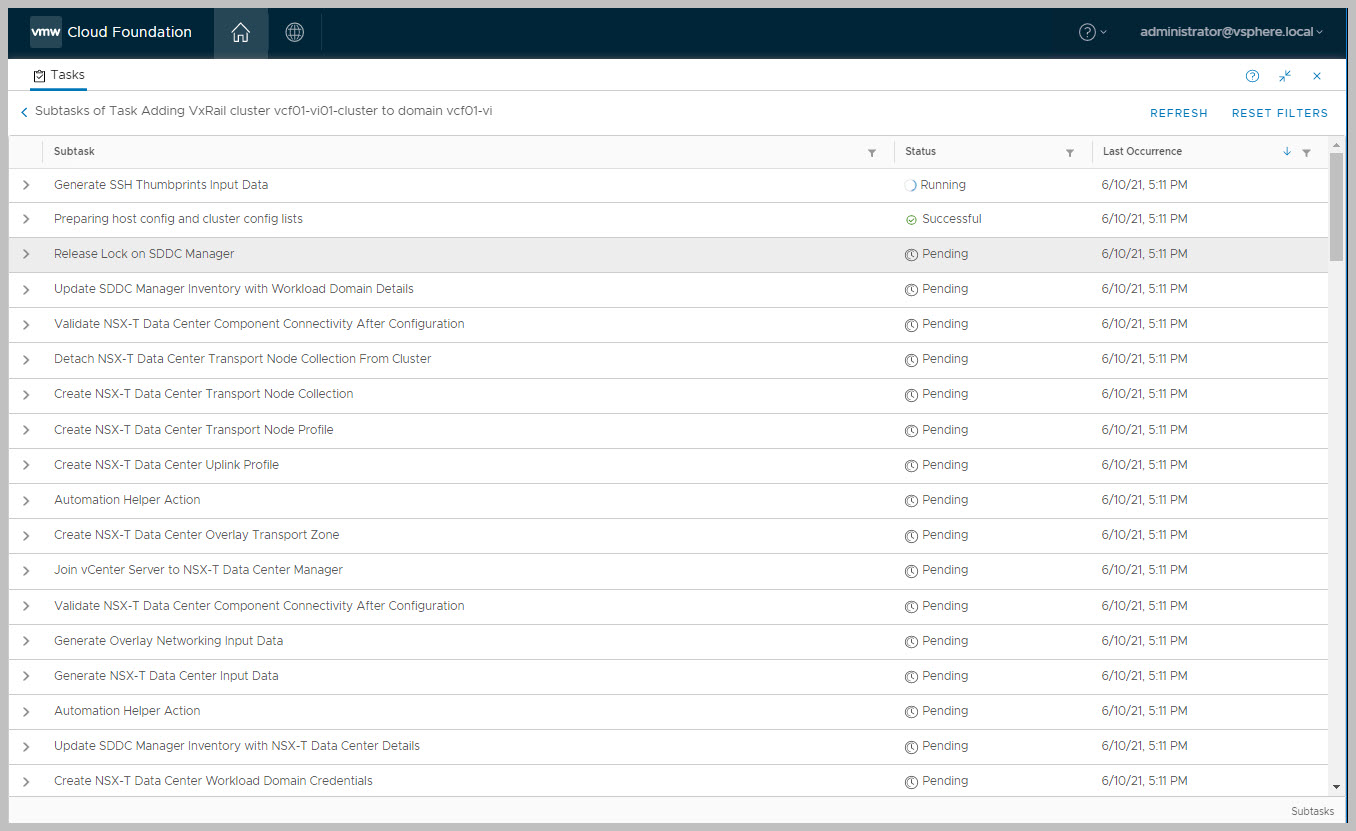Collapse the Tasks panel with minimize arrows icon

tap(1285, 76)
